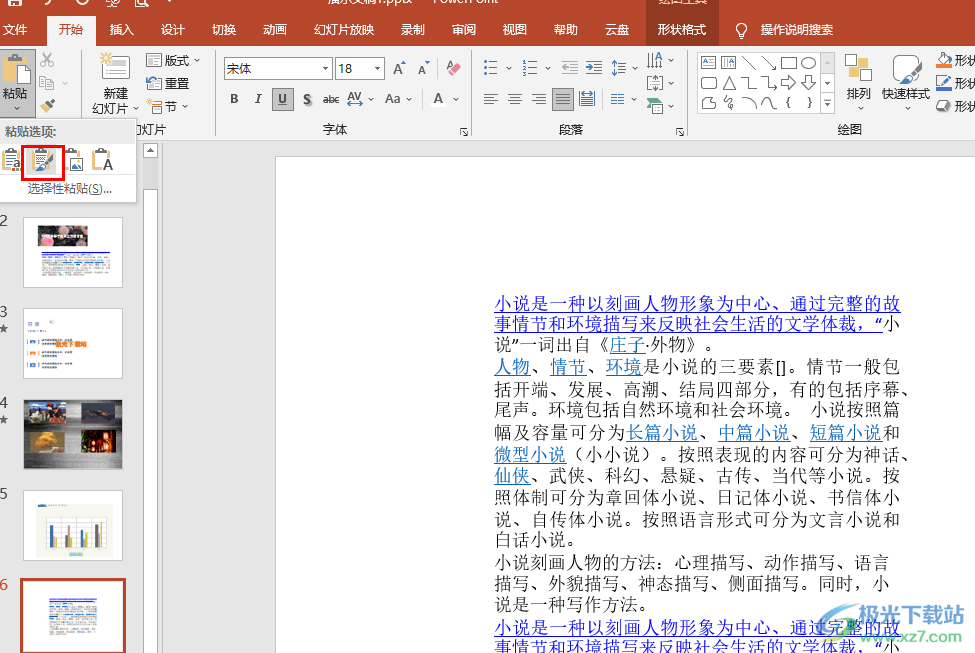Click the 长篇小说 hyperlink in slide text
975x653 pixels.
(661, 433)
